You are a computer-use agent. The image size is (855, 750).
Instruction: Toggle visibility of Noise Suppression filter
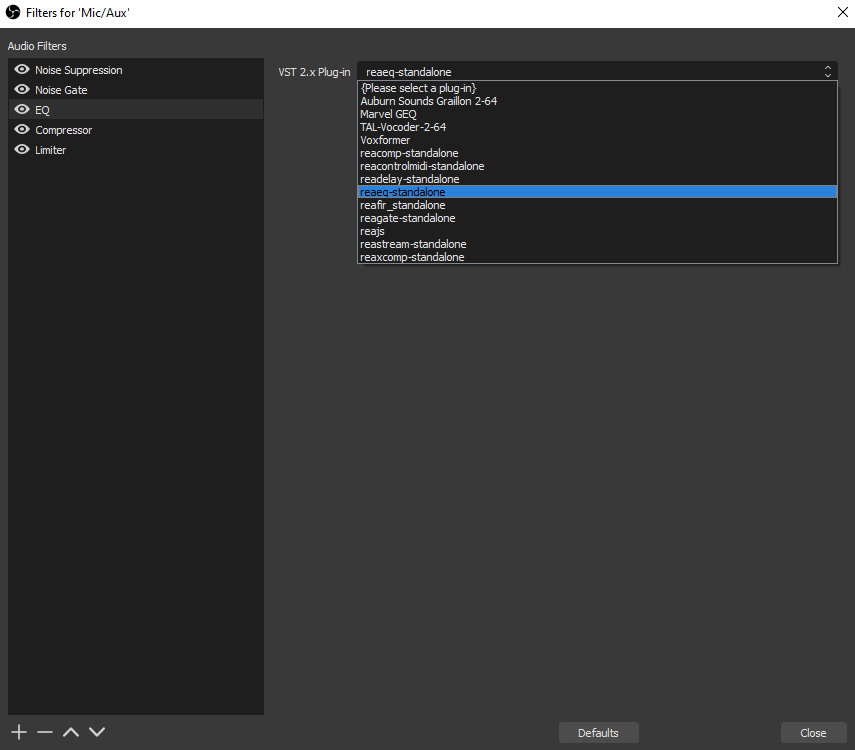tap(22, 70)
